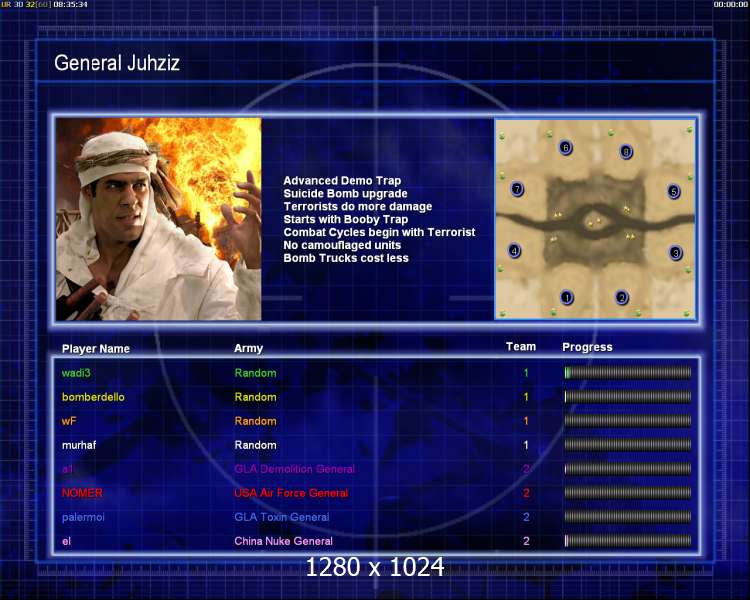750x600 pixels.
Task: Select start position 6 on the minimap
Action: [x=565, y=147]
